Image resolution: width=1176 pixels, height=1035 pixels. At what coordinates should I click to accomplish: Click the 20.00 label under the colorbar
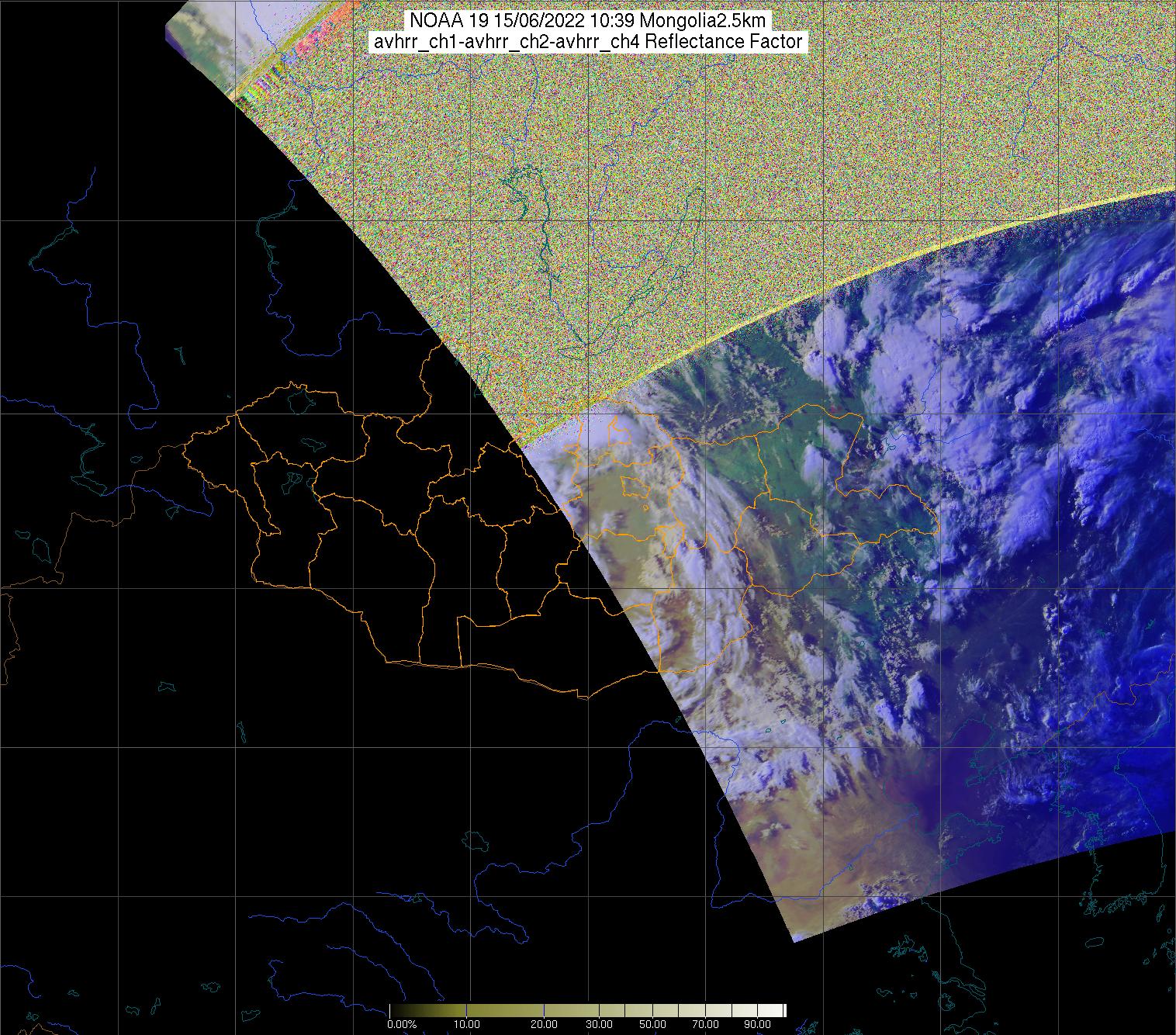pyautogui.click(x=544, y=1025)
